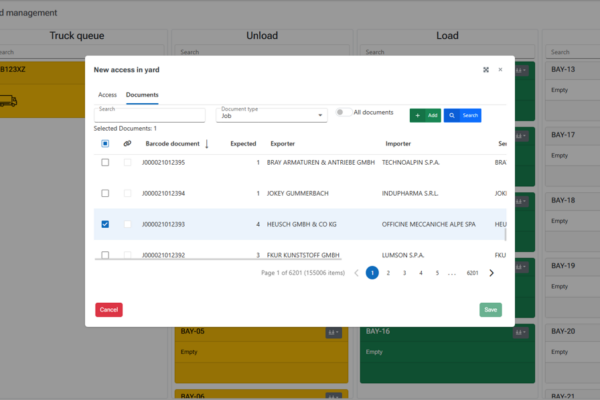The width and height of the screenshot is (600, 400).
Task: Uncheck the selected row J000021012393
Action: tap(105, 224)
